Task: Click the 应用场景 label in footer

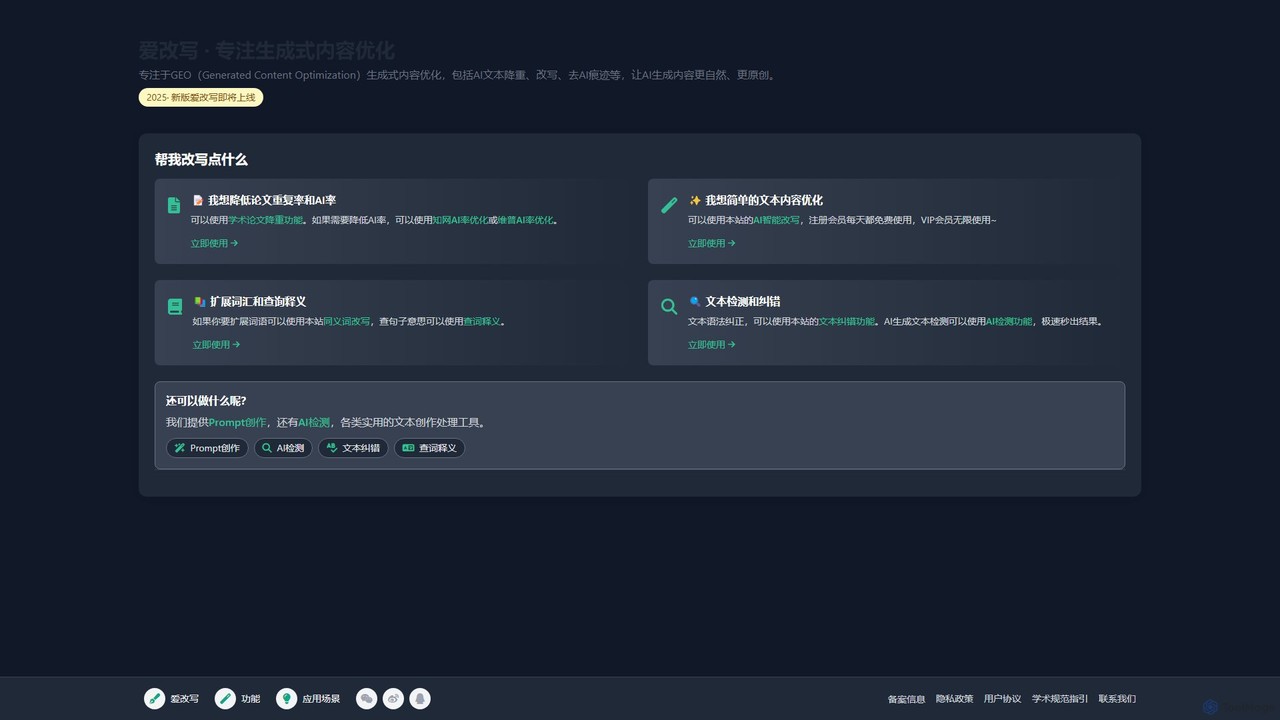Action: [321, 699]
